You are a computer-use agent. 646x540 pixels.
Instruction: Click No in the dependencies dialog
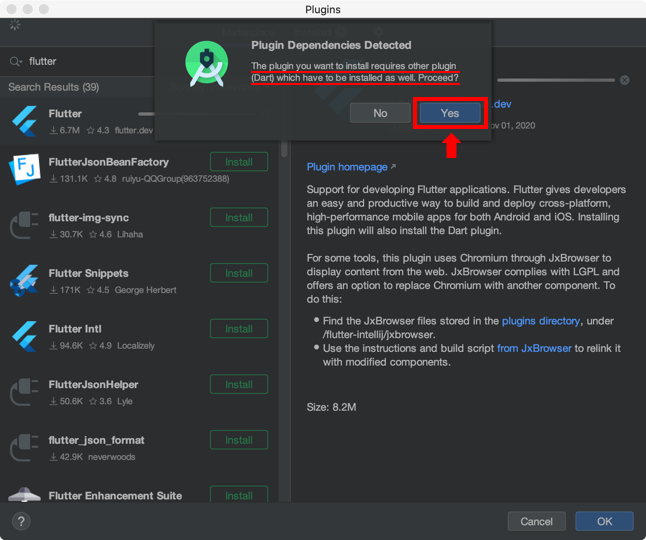tap(380, 113)
